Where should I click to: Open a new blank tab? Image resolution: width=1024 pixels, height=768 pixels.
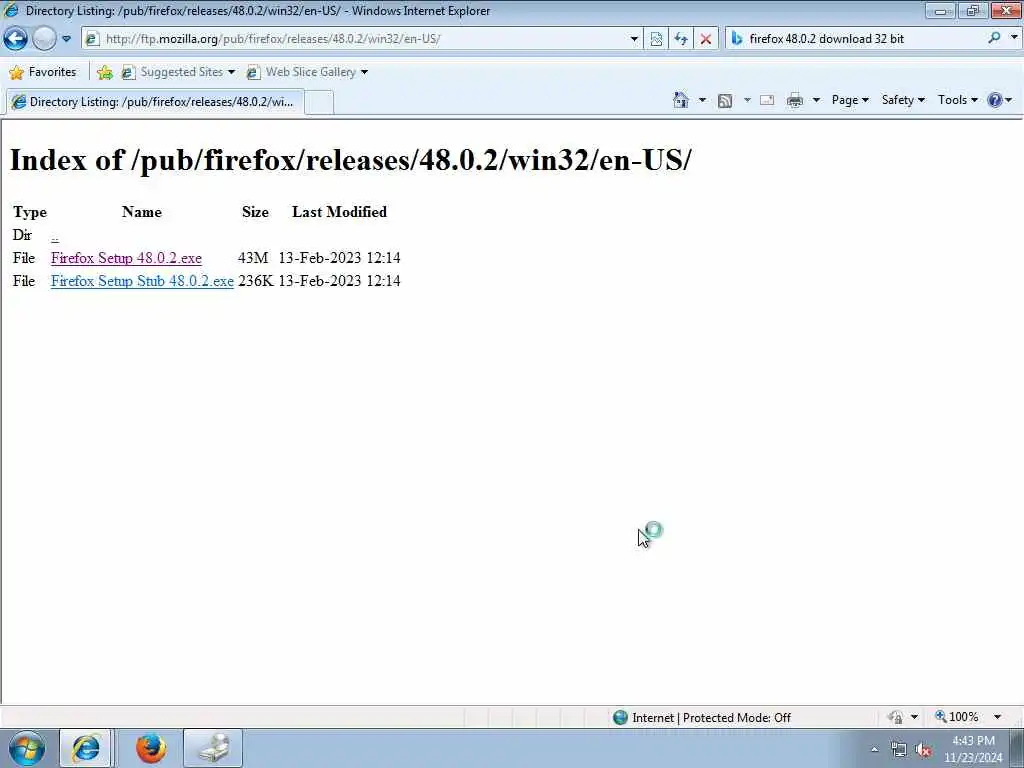click(x=319, y=103)
